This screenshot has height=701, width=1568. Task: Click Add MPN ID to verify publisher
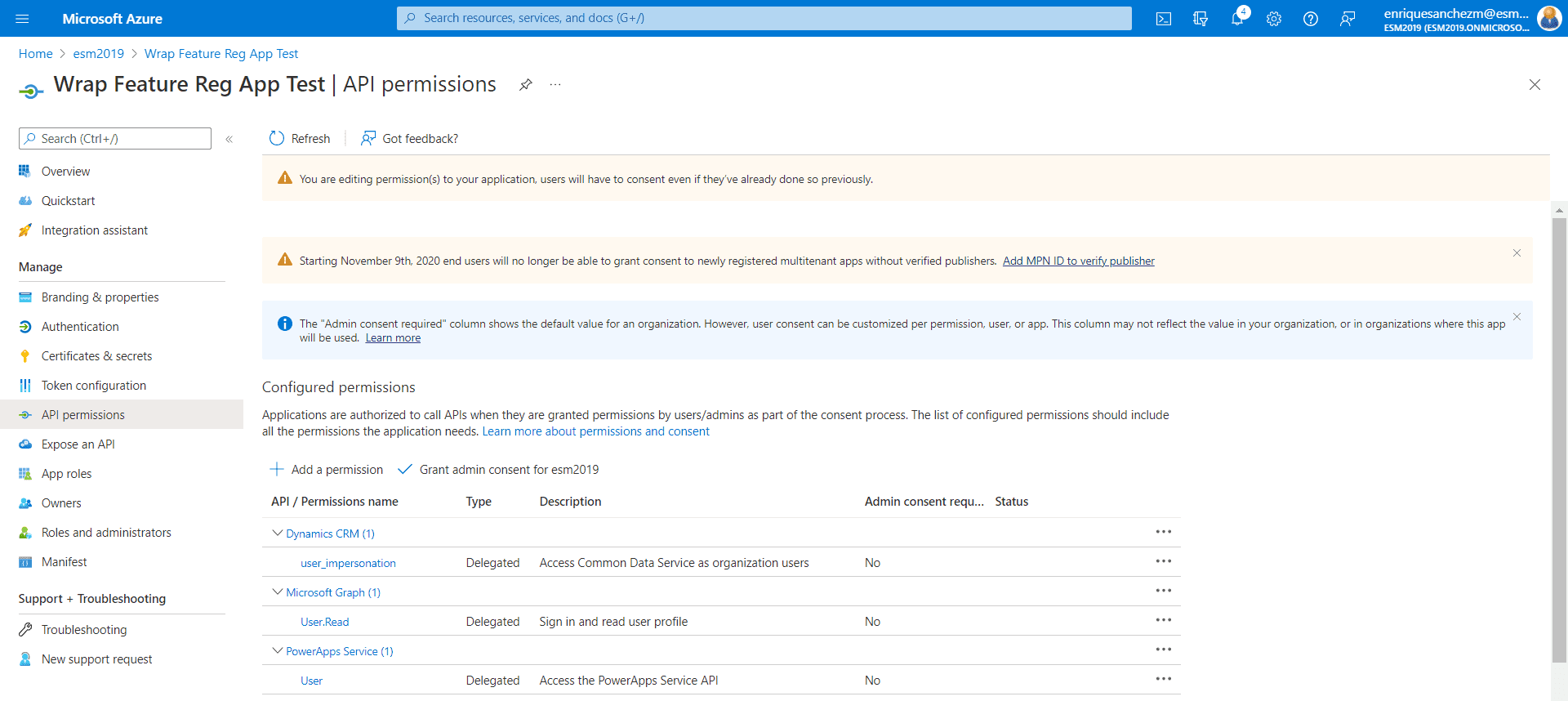(1079, 261)
